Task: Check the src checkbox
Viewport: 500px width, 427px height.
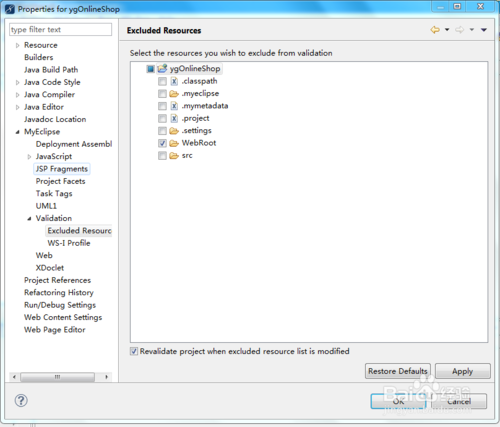Action: (x=162, y=156)
